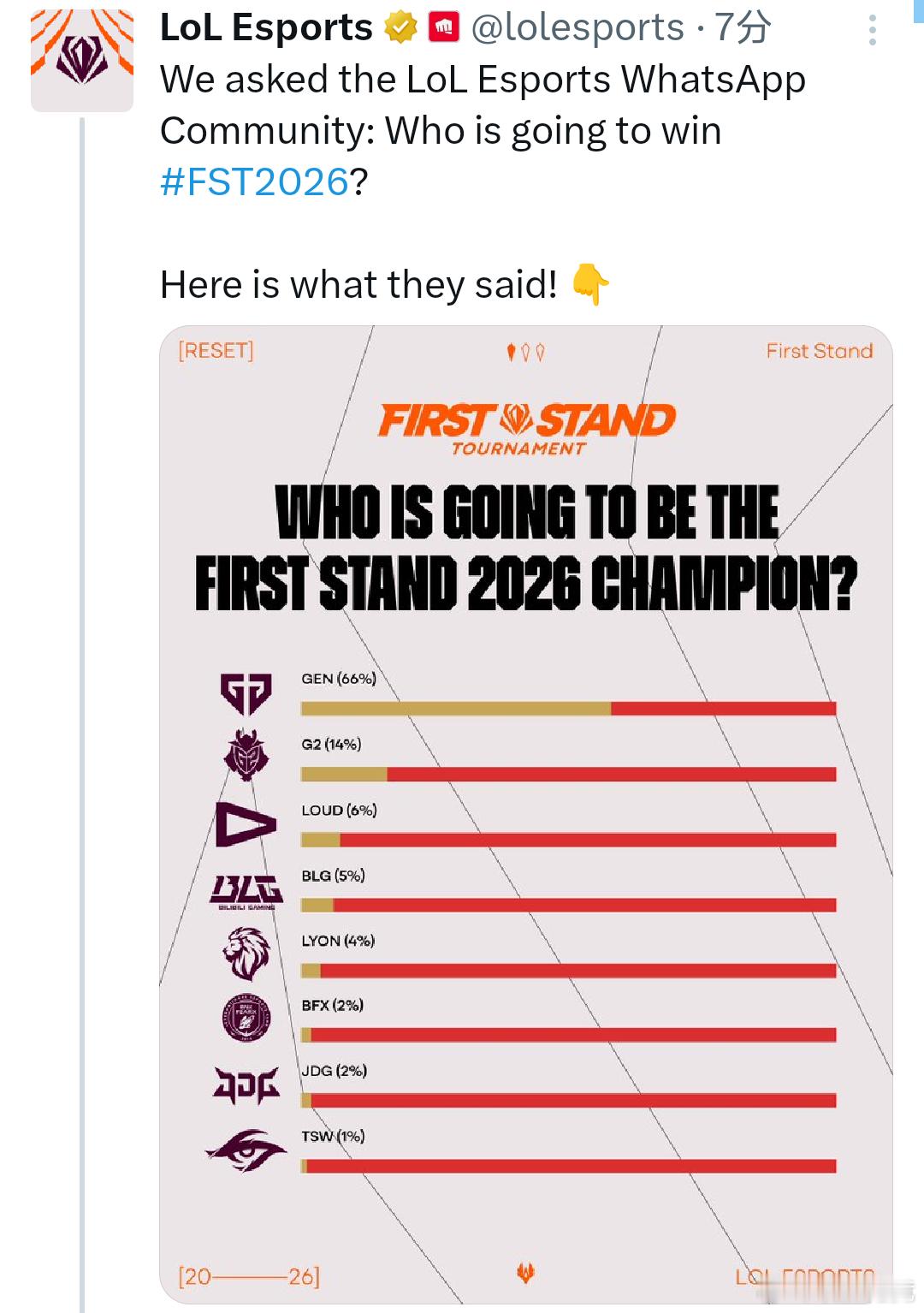Click the gold verified checkmark badge

400,28
